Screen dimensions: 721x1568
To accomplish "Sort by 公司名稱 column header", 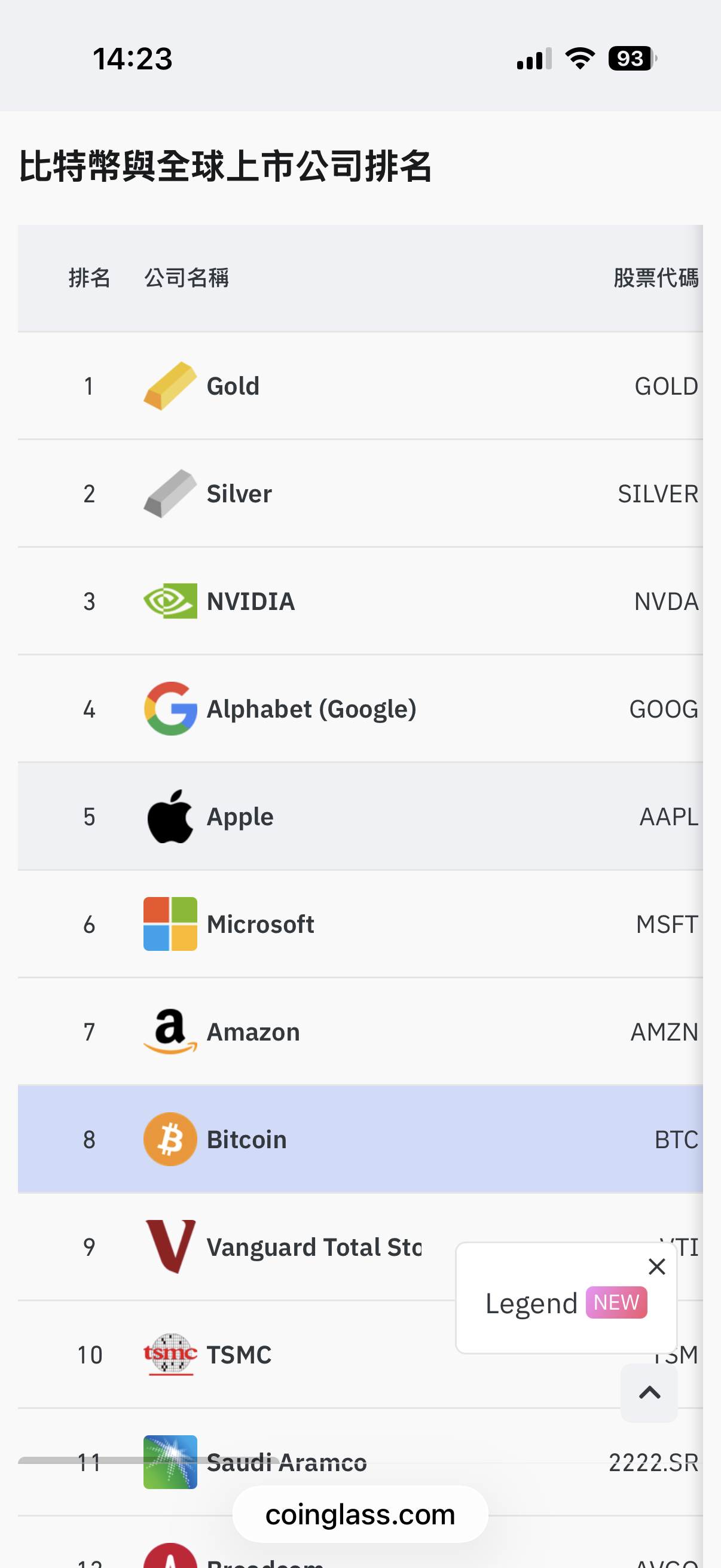I will point(186,278).
